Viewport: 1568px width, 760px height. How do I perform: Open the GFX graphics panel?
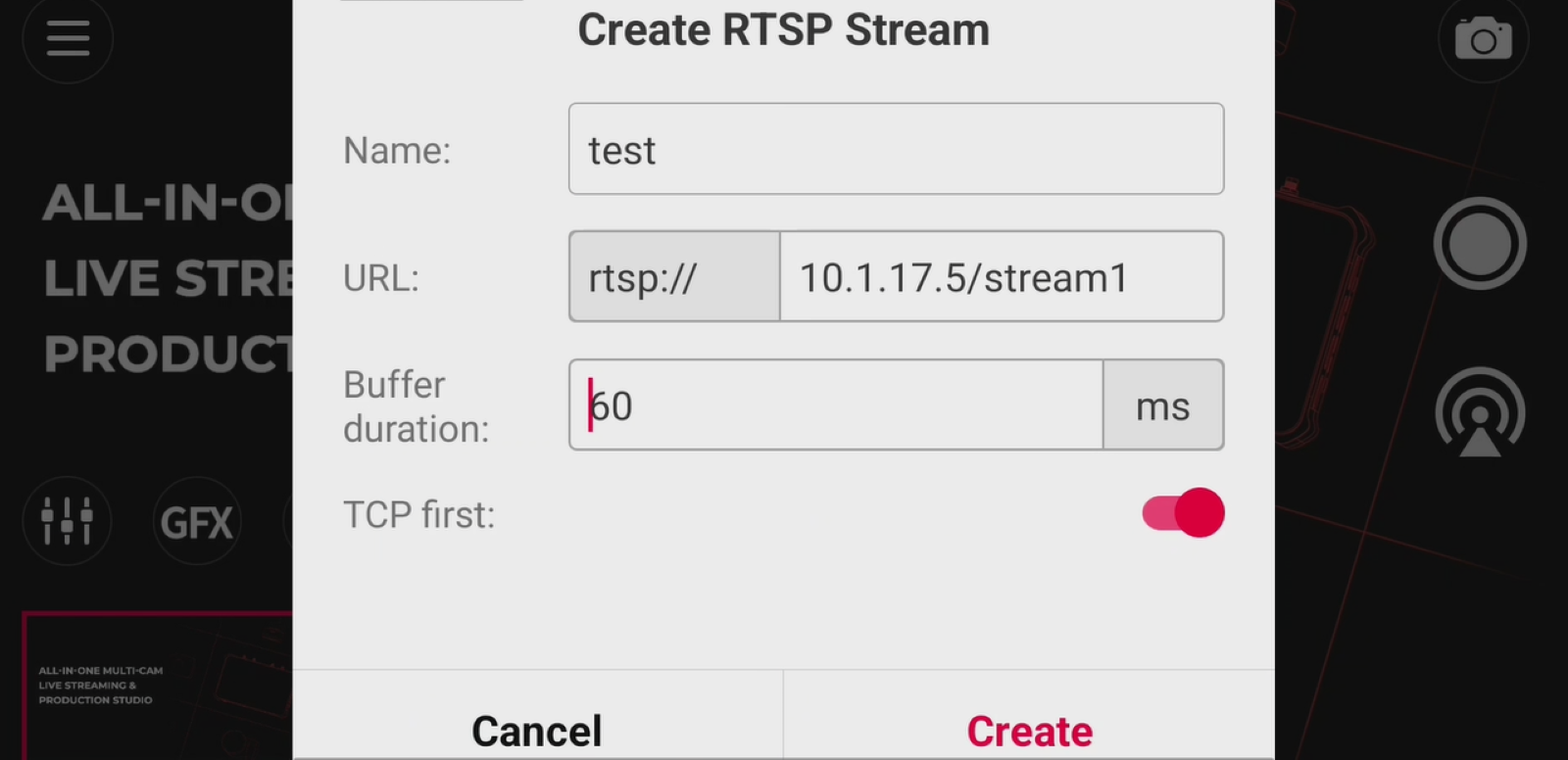[197, 522]
